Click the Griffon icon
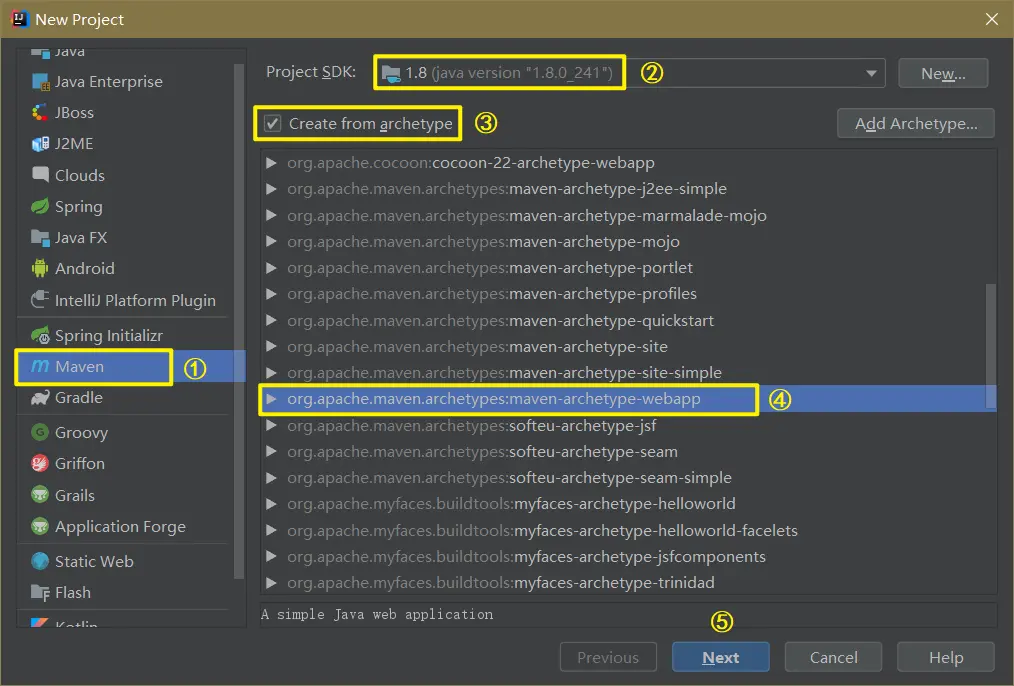 40,464
